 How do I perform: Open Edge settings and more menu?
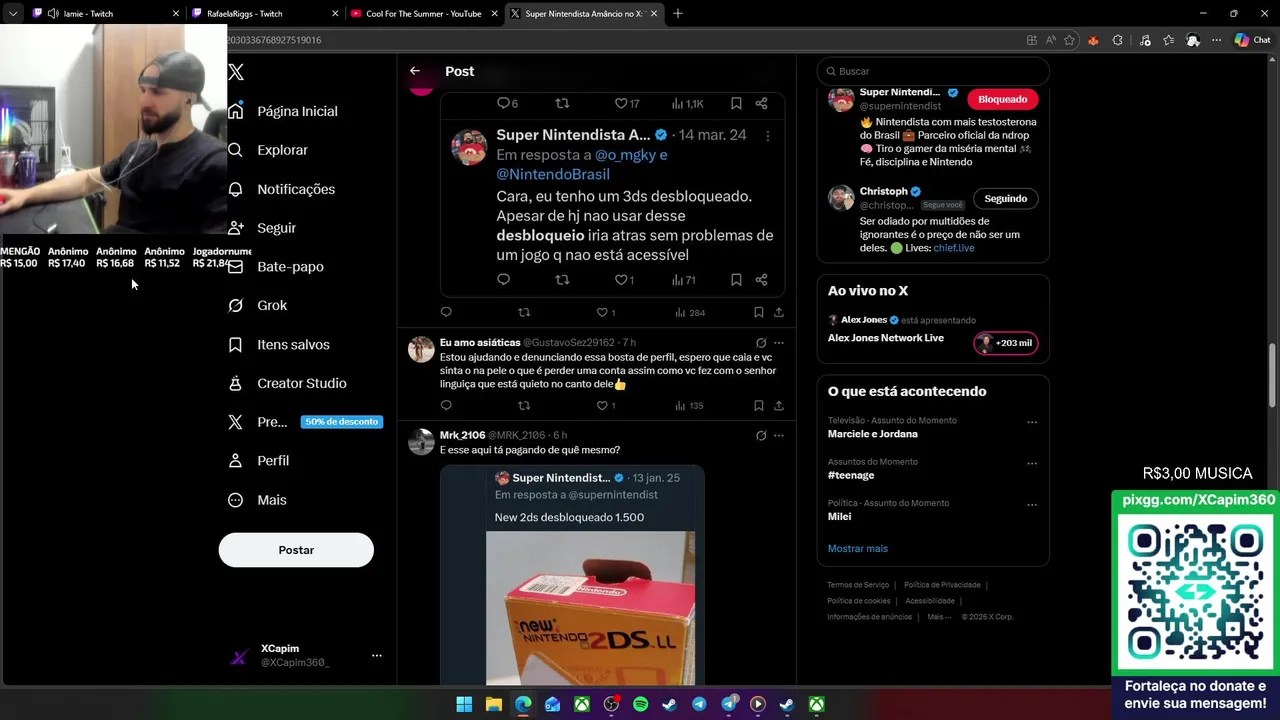(x=1216, y=40)
